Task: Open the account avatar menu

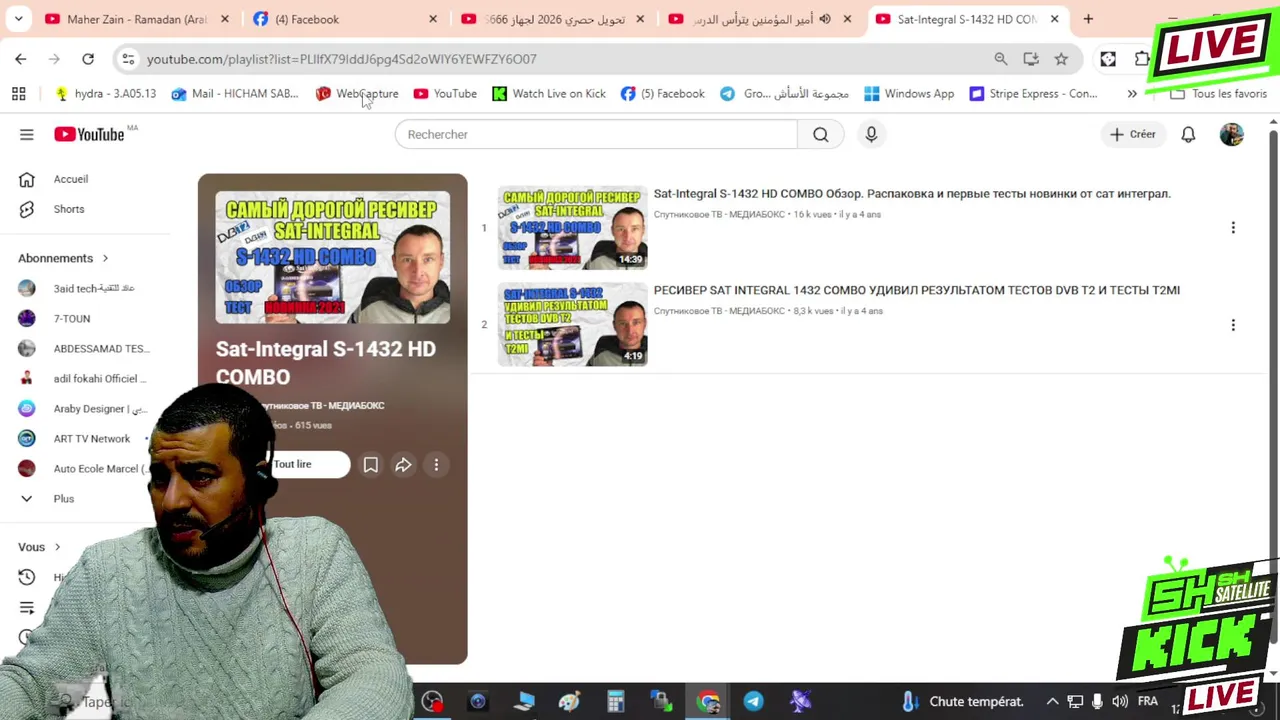Action: click(1232, 134)
